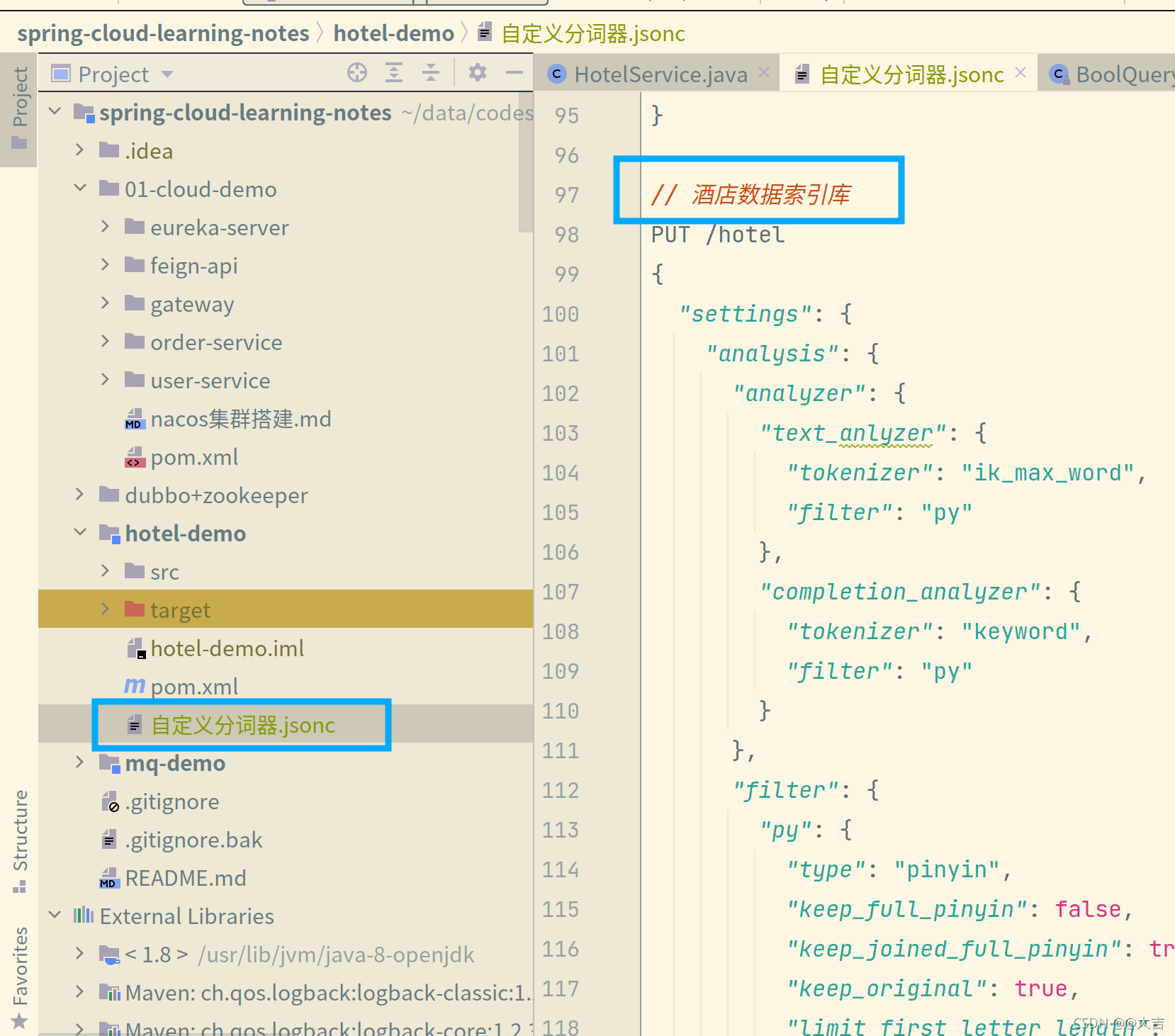Select pom.xml under 01-cloud-demo
Image resolution: width=1175 pixels, height=1036 pixels.
click(194, 457)
